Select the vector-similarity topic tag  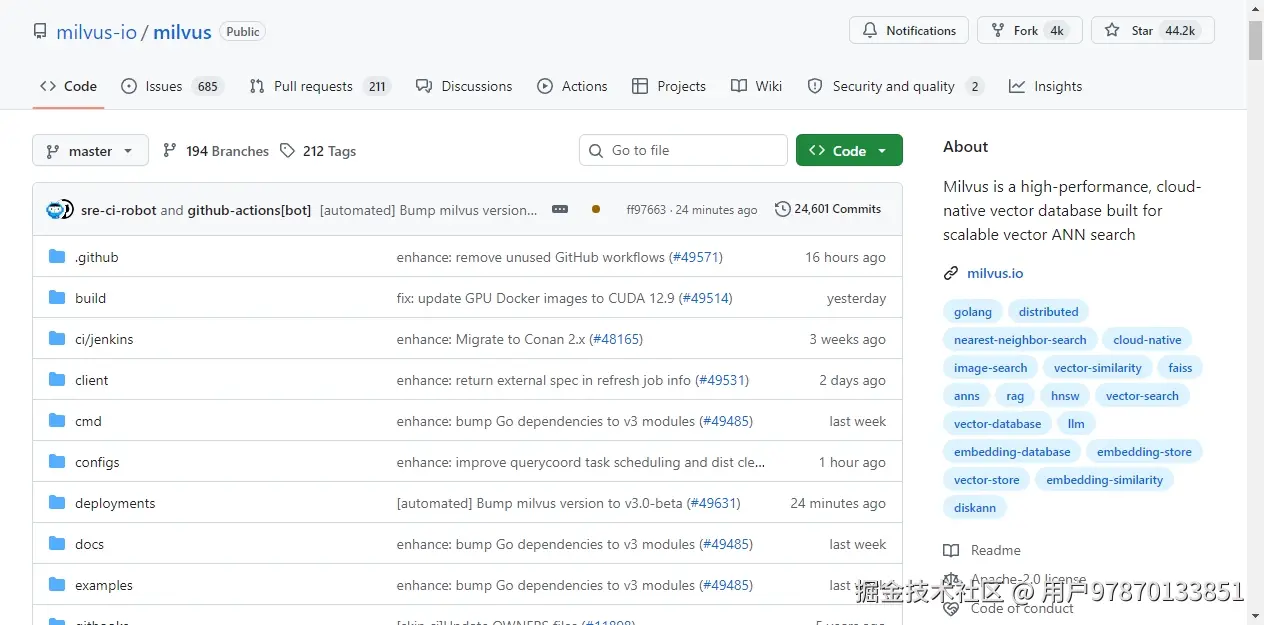point(1097,368)
